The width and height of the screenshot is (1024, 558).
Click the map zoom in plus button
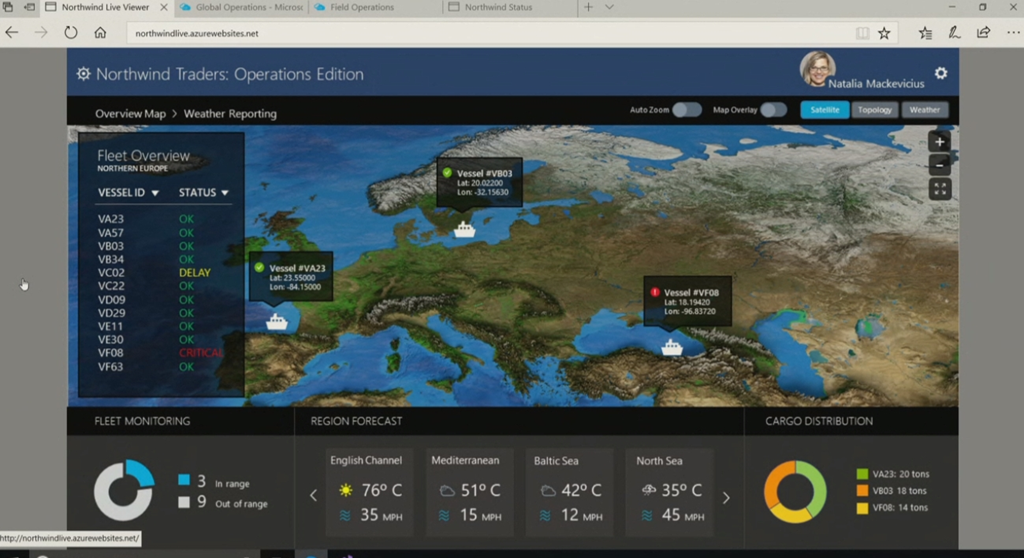[939, 142]
